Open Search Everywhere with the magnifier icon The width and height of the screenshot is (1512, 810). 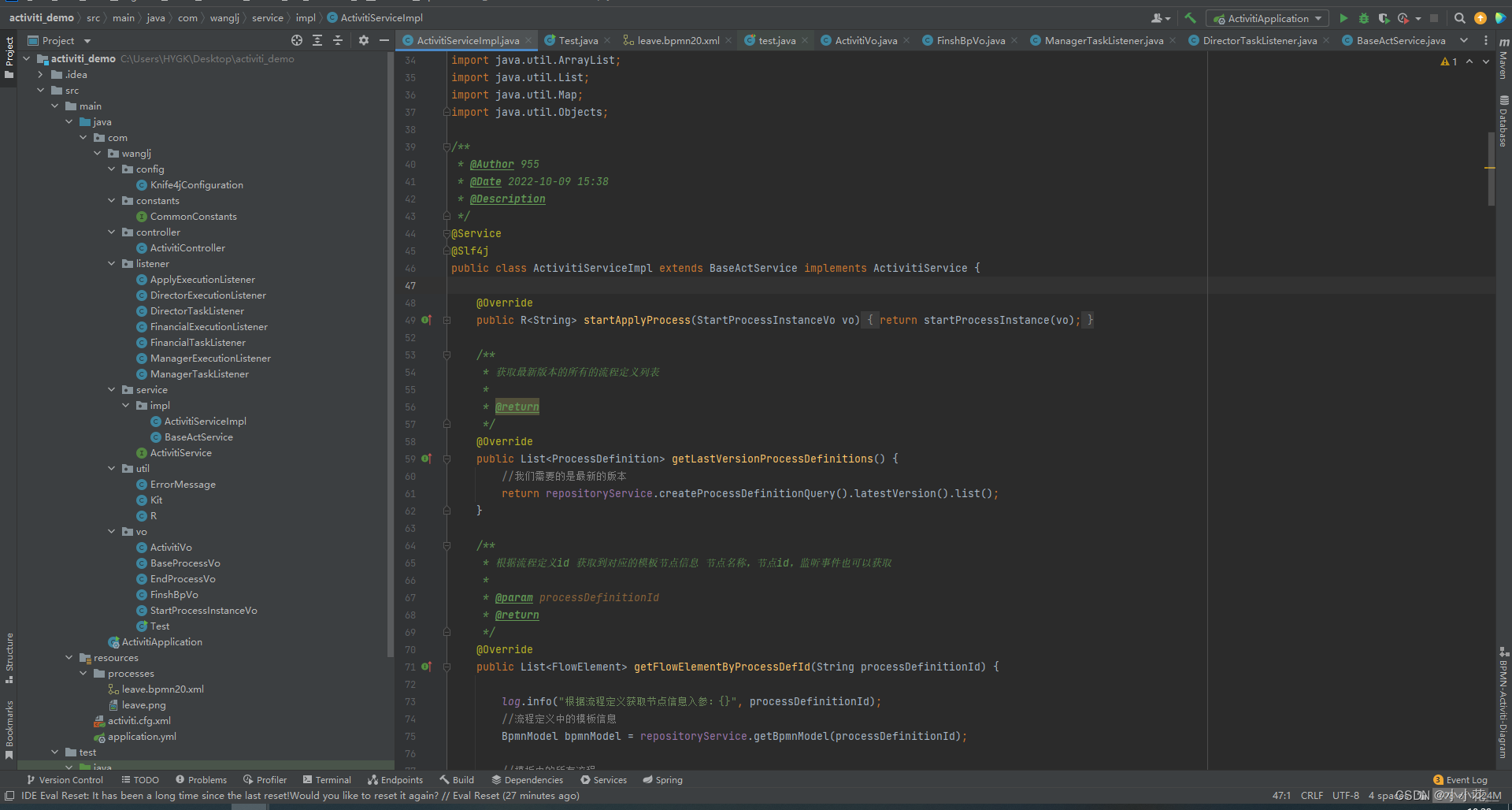pyautogui.click(x=1459, y=17)
